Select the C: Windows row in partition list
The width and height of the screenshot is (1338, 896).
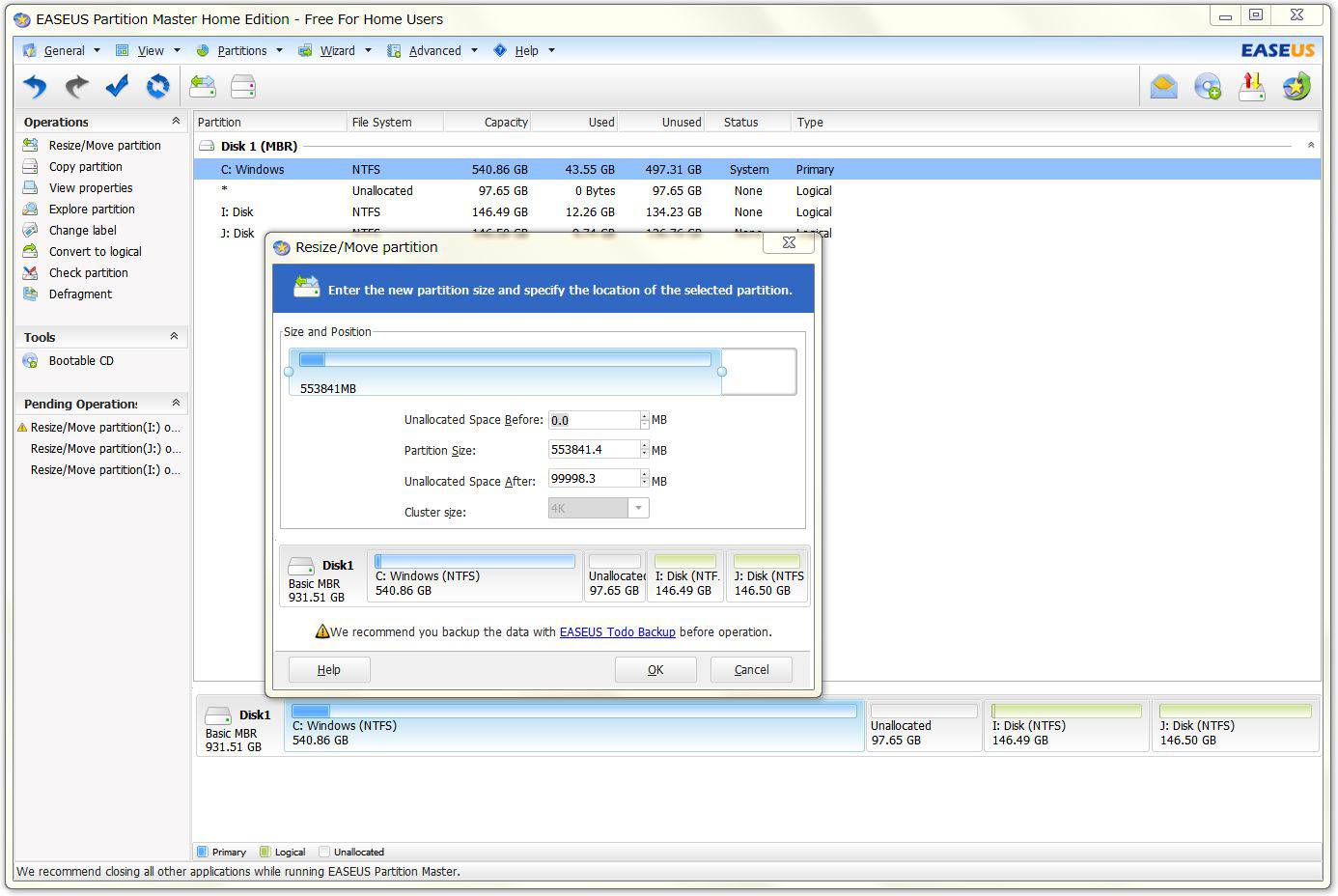pyautogui.click(x=757, y=170)
